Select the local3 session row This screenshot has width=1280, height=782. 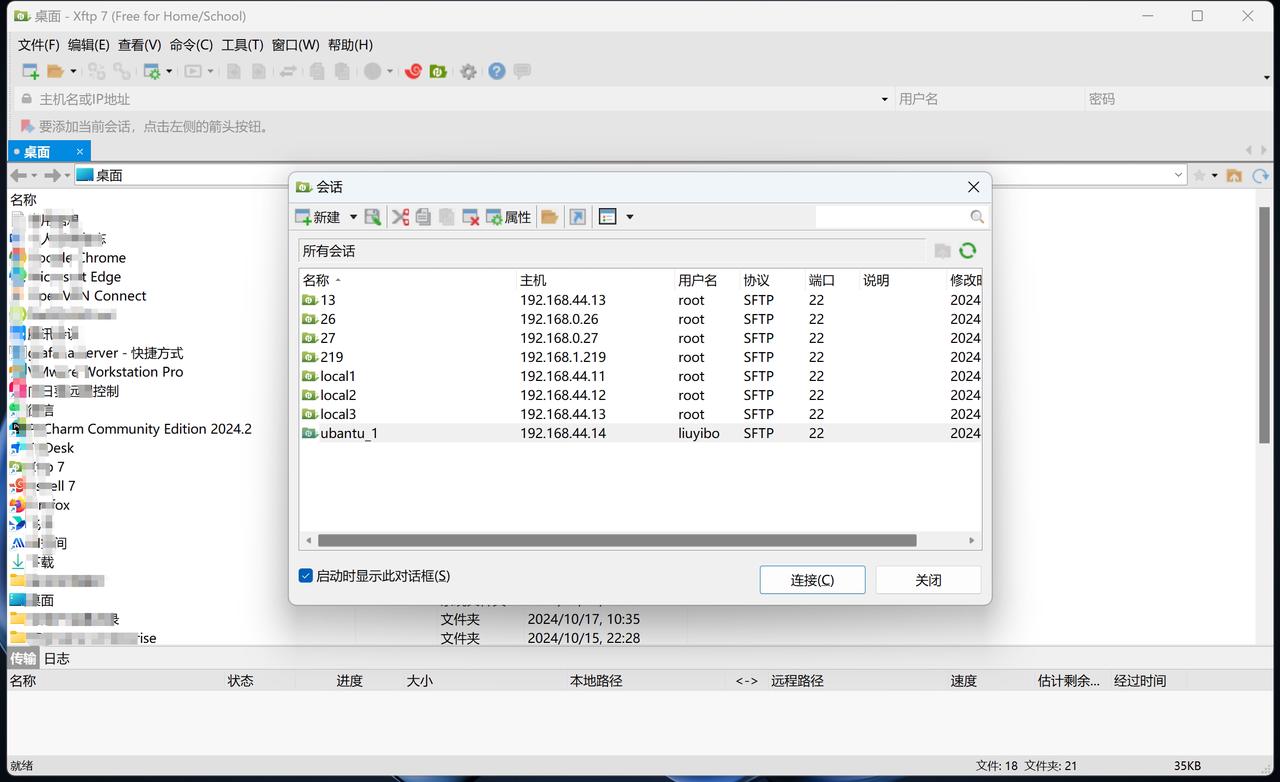(x=640, y=414)
